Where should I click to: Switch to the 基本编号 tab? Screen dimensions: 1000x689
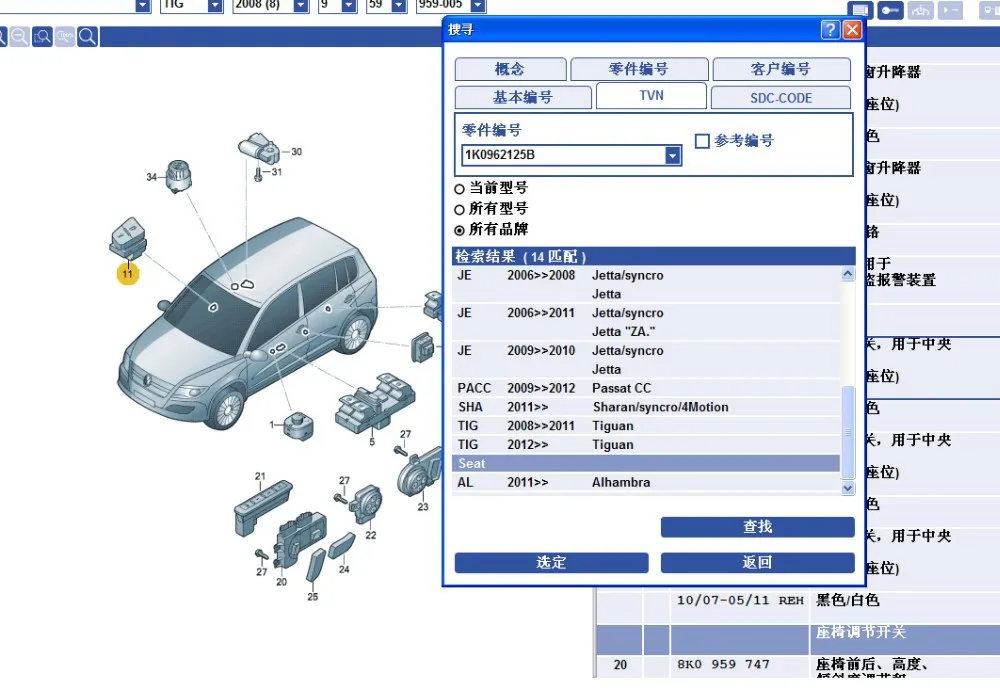point(523,98)
